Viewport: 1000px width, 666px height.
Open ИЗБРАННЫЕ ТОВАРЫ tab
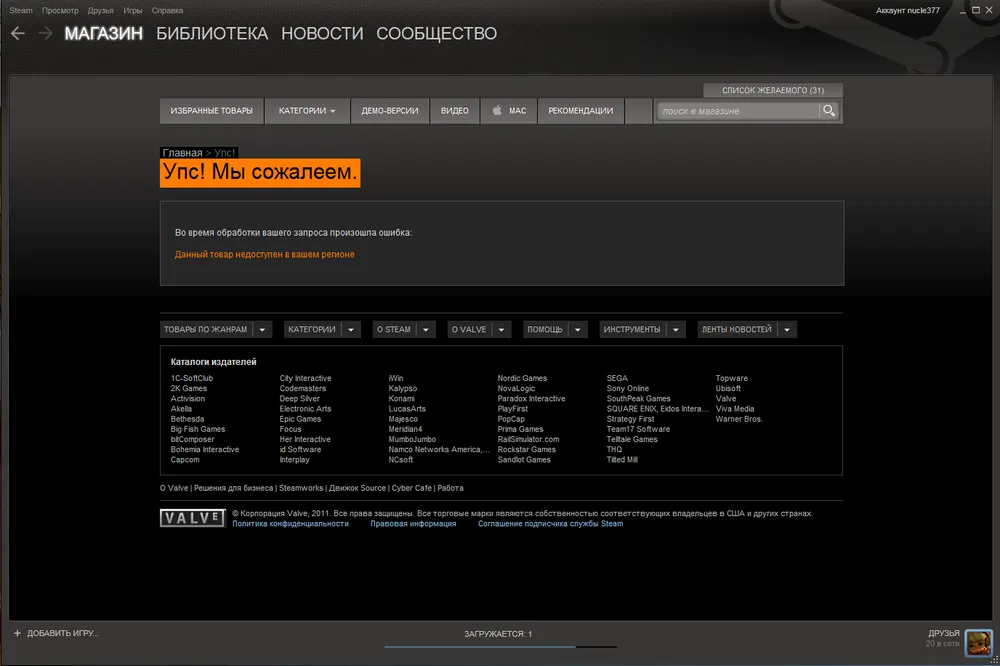click(x=211, y=110)
